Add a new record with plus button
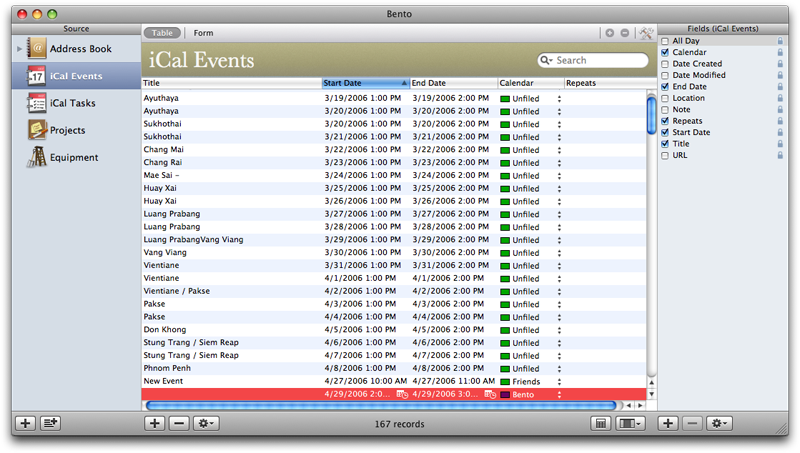This screenshot has height=453, width=800. pyautogui.click(x=155, y=423)
